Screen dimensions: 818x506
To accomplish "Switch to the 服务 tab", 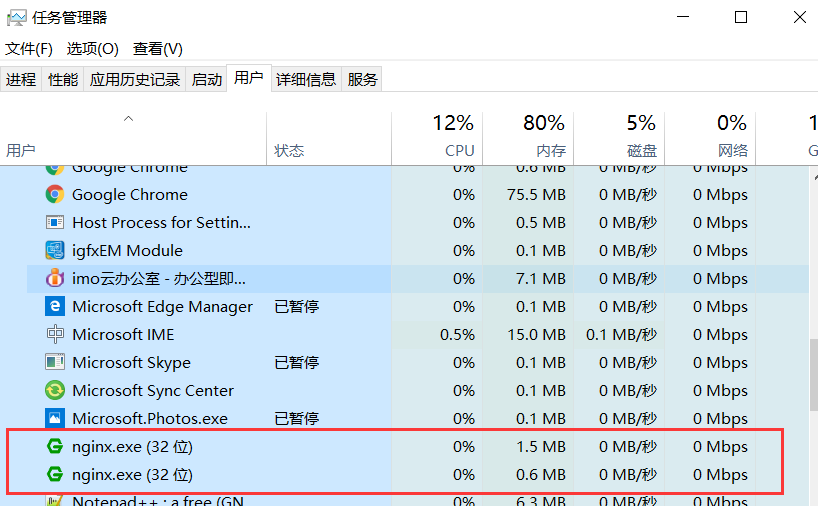I will point(362,79).
